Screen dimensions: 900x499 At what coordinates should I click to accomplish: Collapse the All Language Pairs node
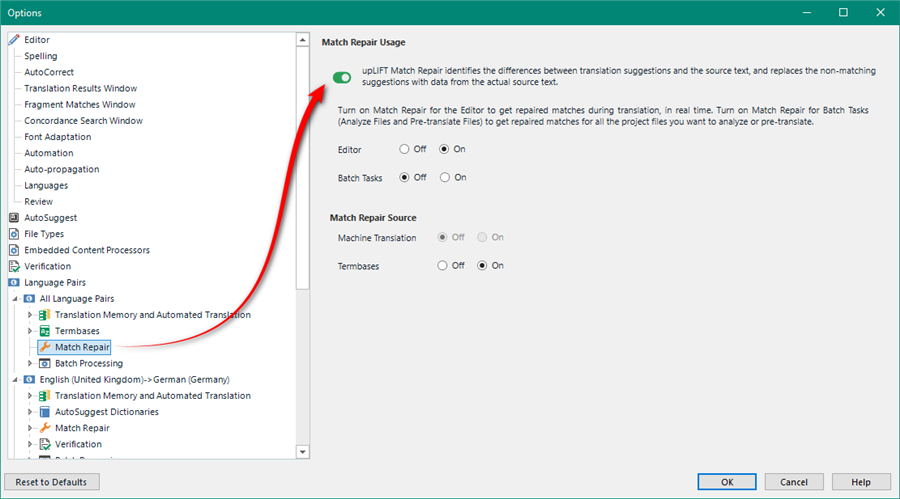coord(15,299)
